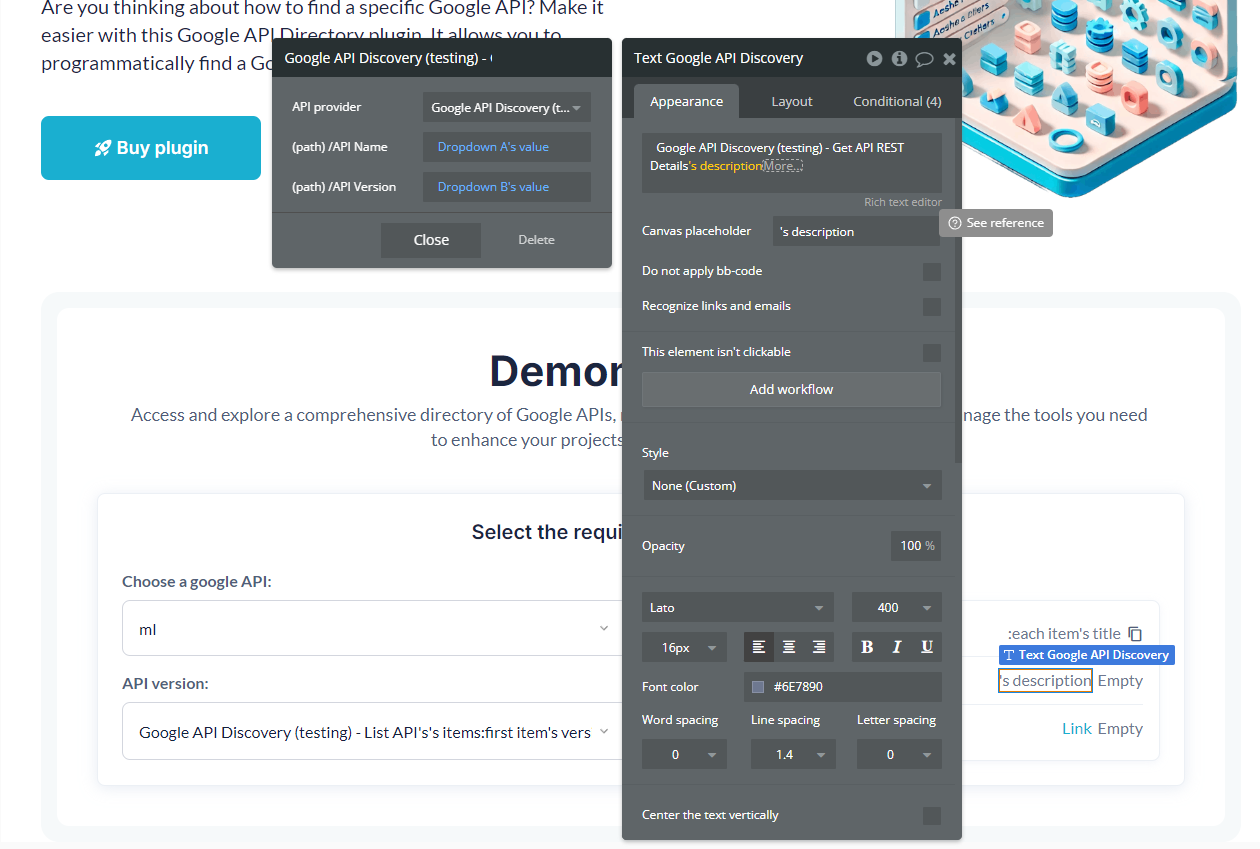This screenshot has width=1260, height=849.
Task: Open the Style dropdown showing None (Custom)
Action: click(792, 485)
